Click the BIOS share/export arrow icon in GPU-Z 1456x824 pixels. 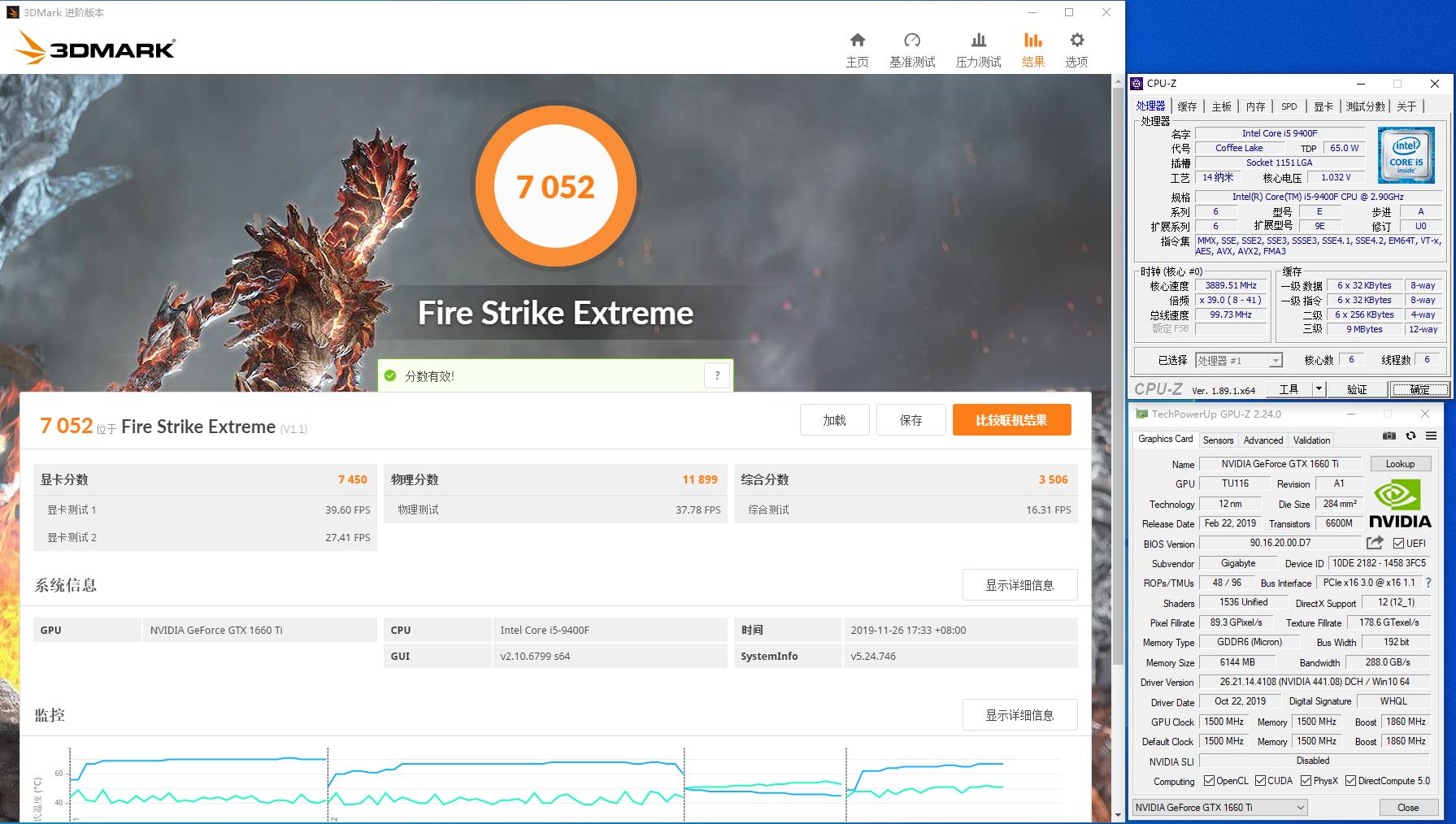(x=1375, y=543)
